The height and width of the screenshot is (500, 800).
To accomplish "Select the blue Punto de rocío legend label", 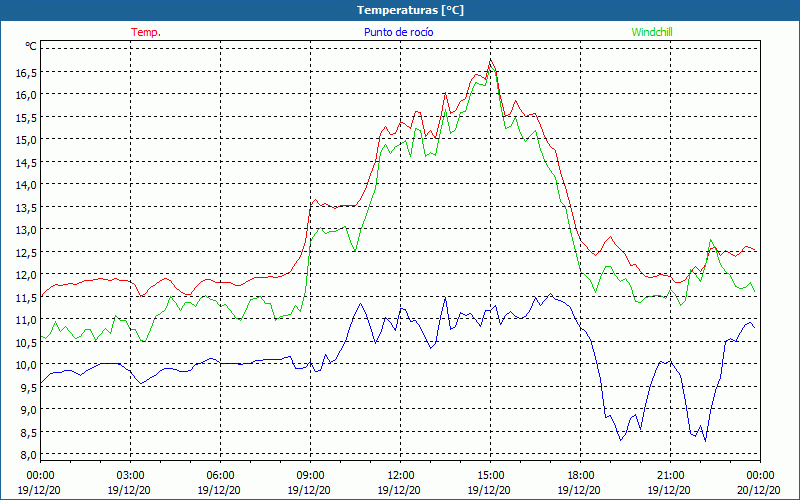I will (398, 32).
